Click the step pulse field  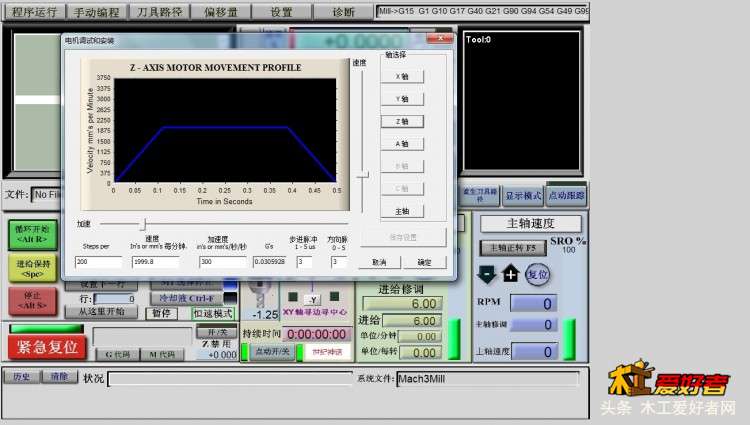(304, 262)
